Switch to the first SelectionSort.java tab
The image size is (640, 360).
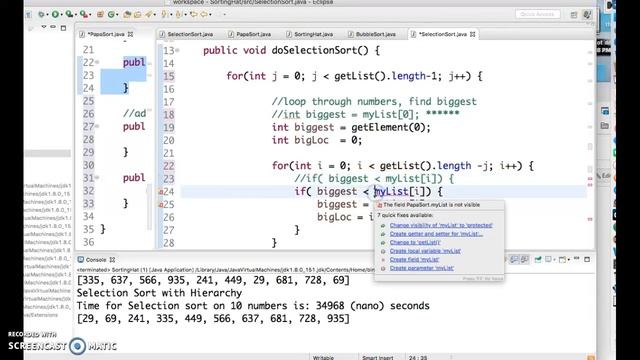coord(187,34)
